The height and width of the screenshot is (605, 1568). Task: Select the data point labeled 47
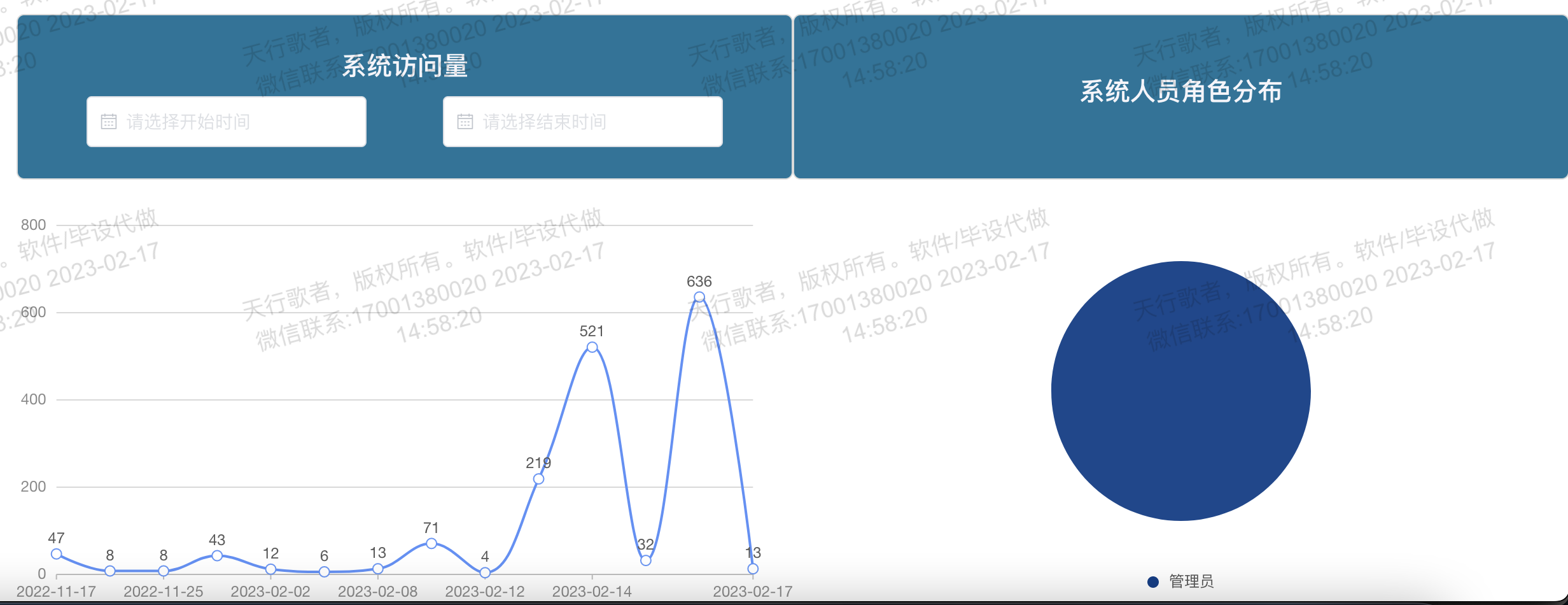55,553
